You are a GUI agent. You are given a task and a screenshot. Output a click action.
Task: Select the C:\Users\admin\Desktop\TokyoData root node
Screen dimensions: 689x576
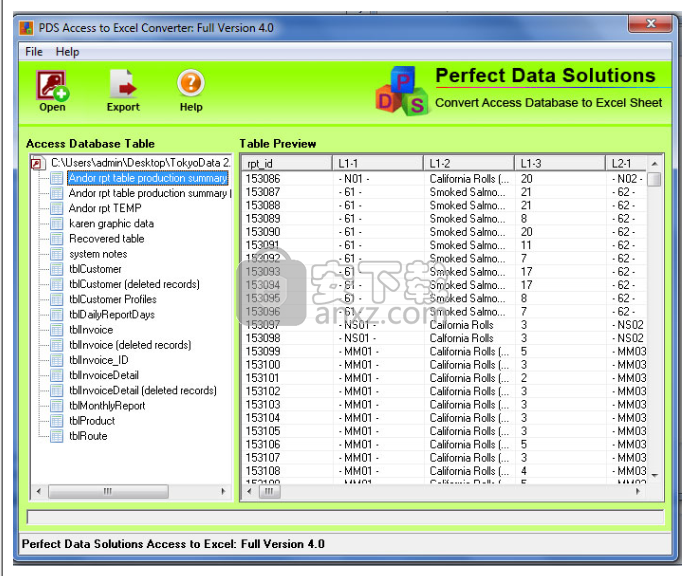[140, 163]
